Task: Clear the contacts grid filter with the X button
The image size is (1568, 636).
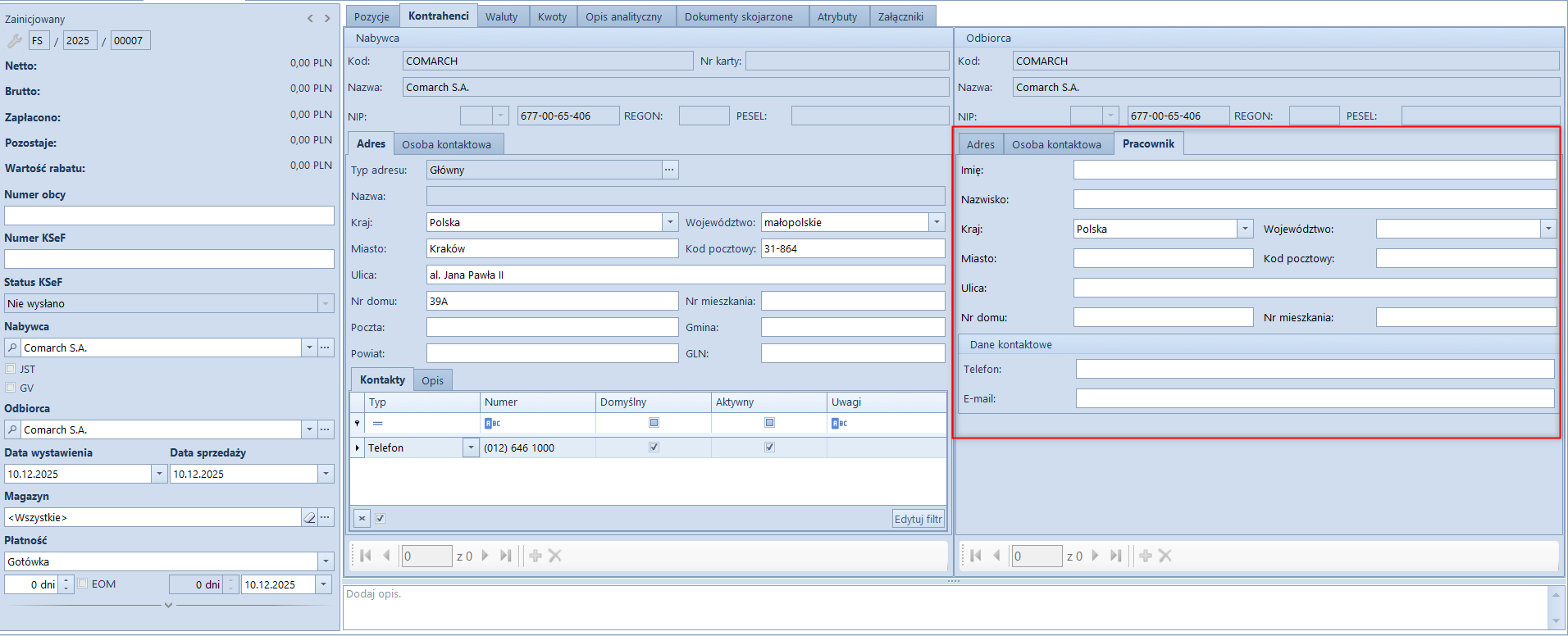Action: point(362,518)
